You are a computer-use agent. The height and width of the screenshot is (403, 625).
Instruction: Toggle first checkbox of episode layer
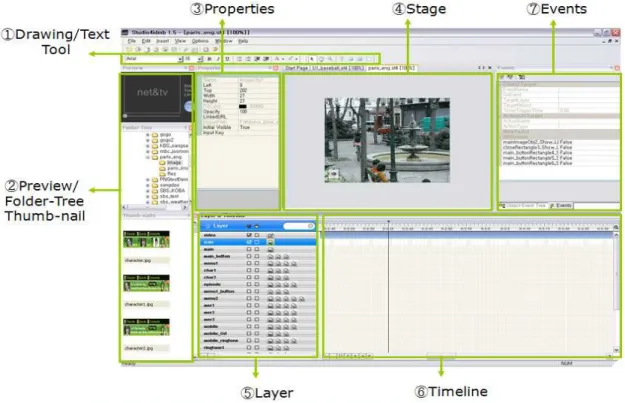tap(249, 285)
